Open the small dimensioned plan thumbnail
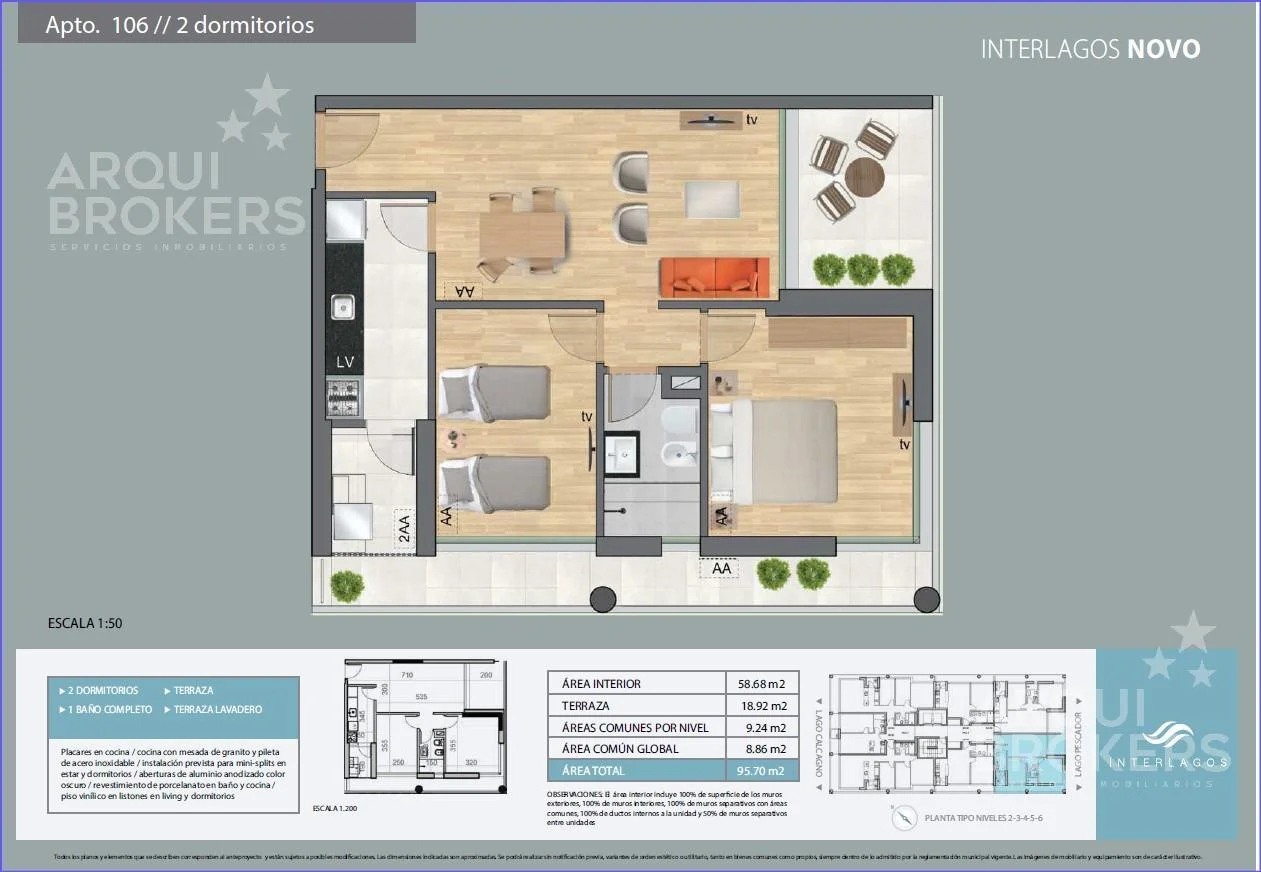1261x872 pixels. tap(423, 726)
